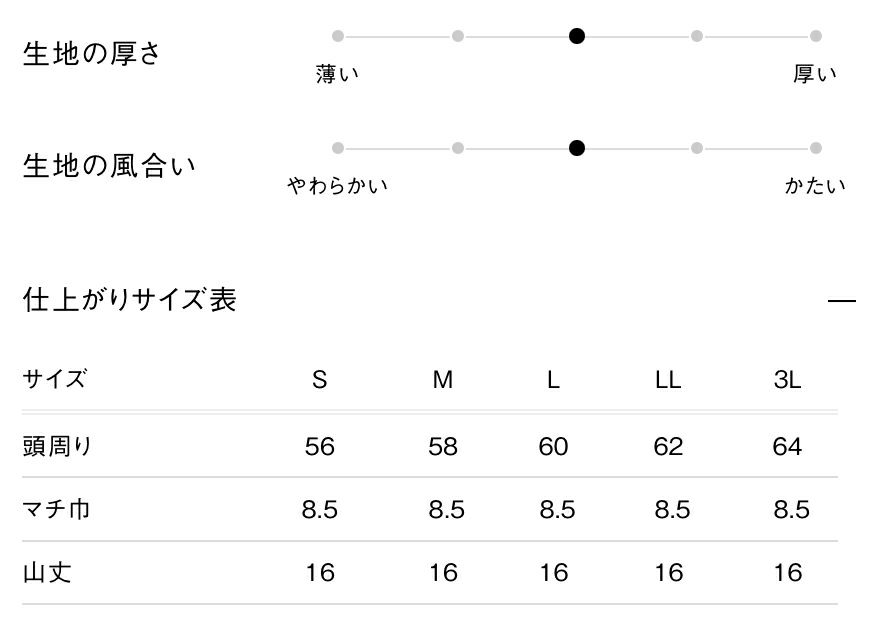
Task: Select the thickest dot on 生地の厚さ scale
Action: click(816, 36)
